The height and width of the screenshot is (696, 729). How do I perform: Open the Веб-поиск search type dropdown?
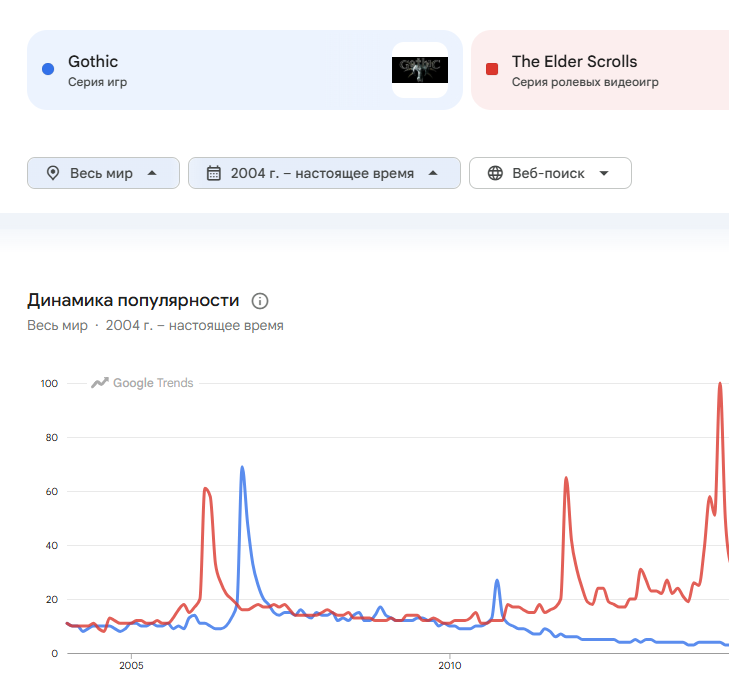(x=550, y=173)
